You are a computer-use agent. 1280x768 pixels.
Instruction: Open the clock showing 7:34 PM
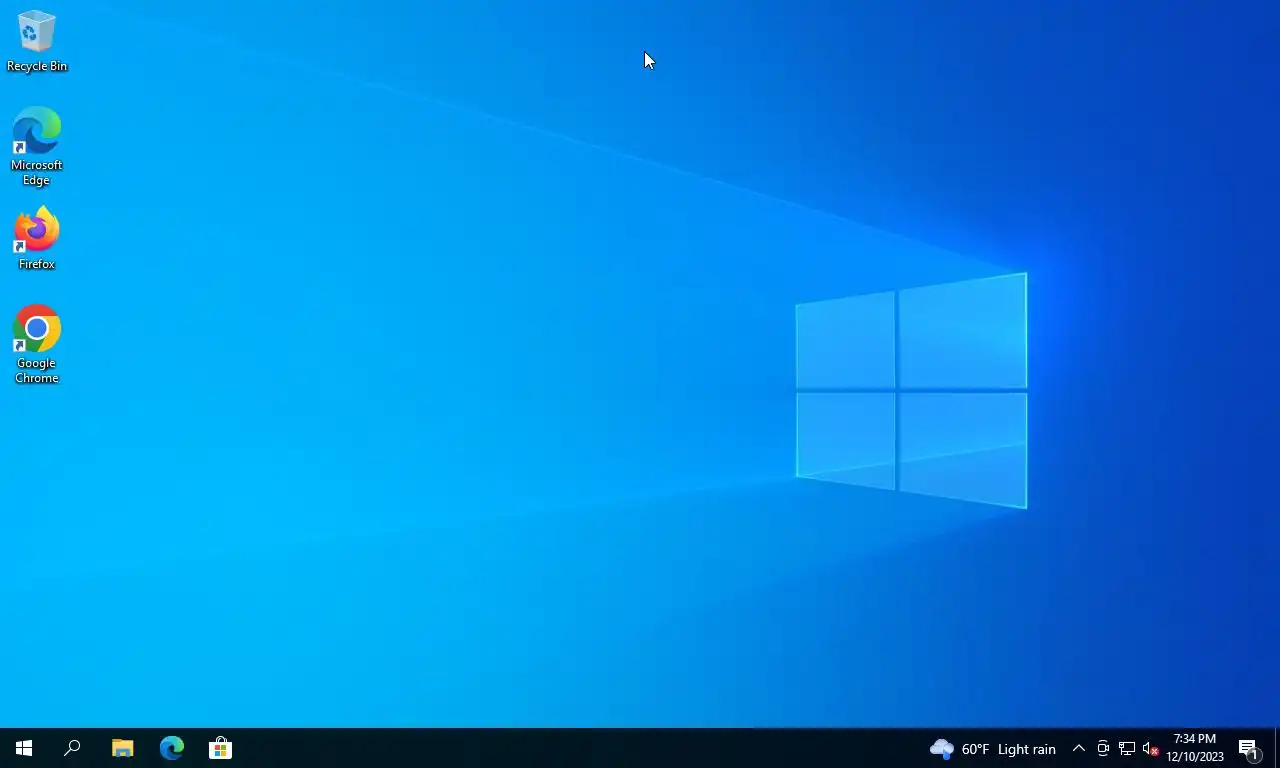(x=1195, y=748)
